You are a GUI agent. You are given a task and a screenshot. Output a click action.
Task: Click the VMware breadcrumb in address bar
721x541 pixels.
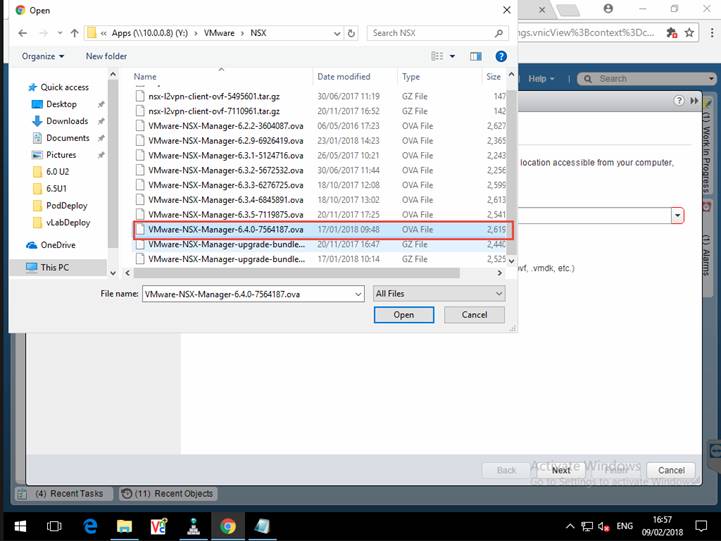(x=219, y=33)
